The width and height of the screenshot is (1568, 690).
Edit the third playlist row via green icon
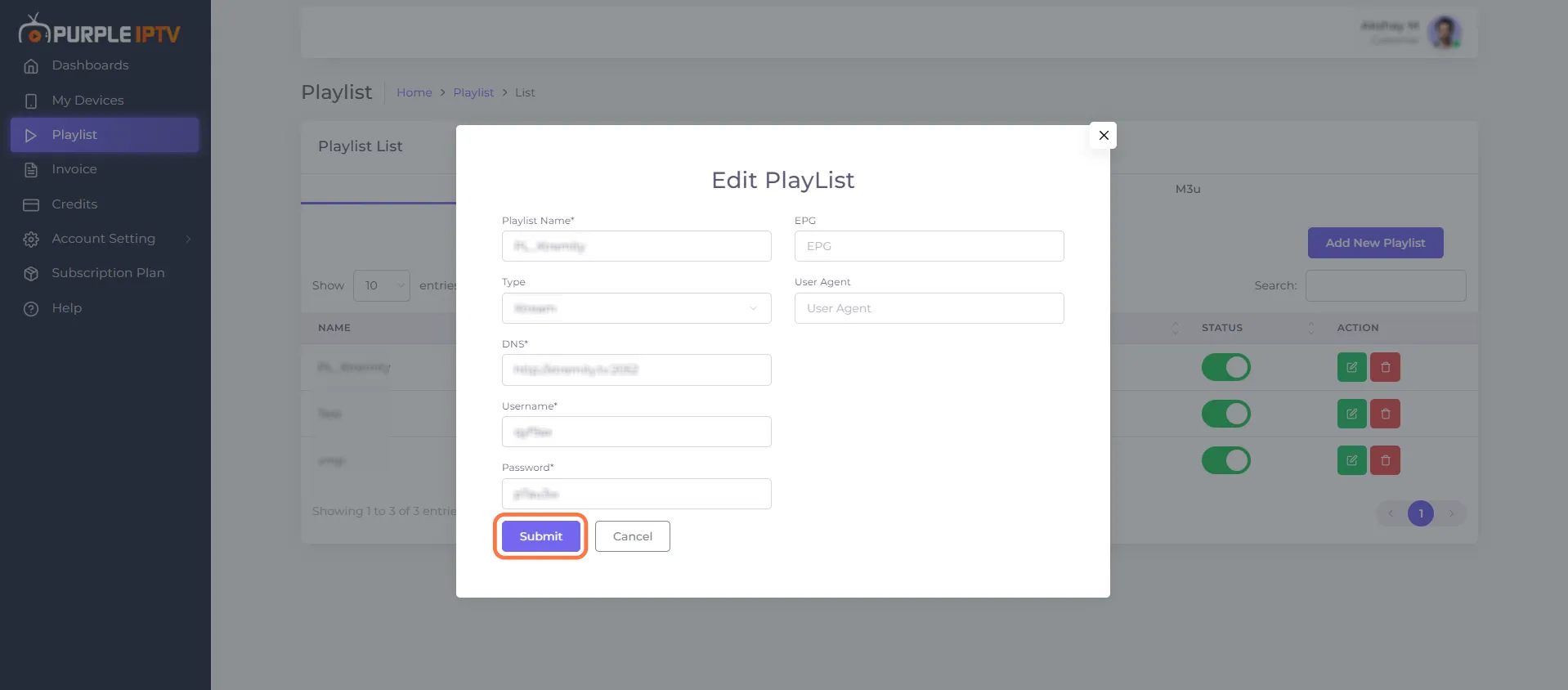(1352, 460)
